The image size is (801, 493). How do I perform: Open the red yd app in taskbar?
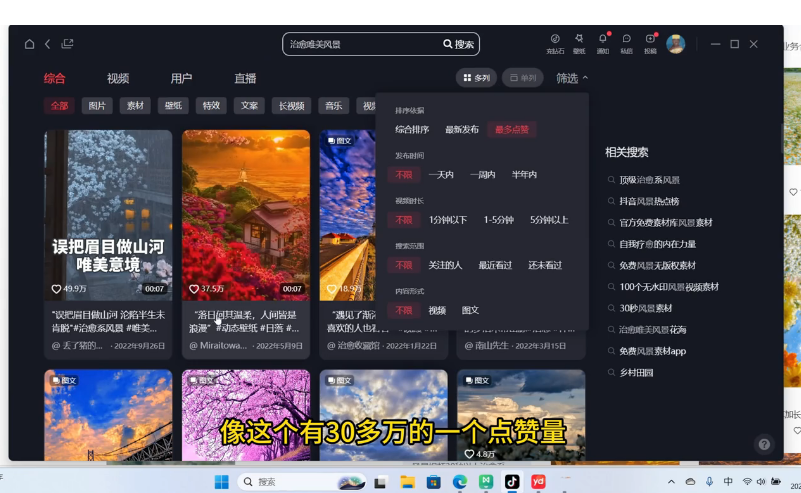click(538, 482)
